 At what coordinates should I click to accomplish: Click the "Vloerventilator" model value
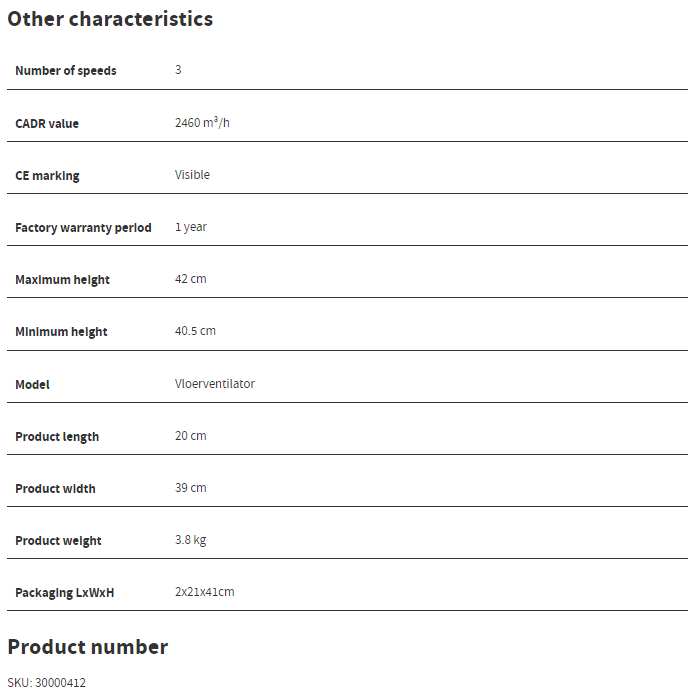point(215,384)
